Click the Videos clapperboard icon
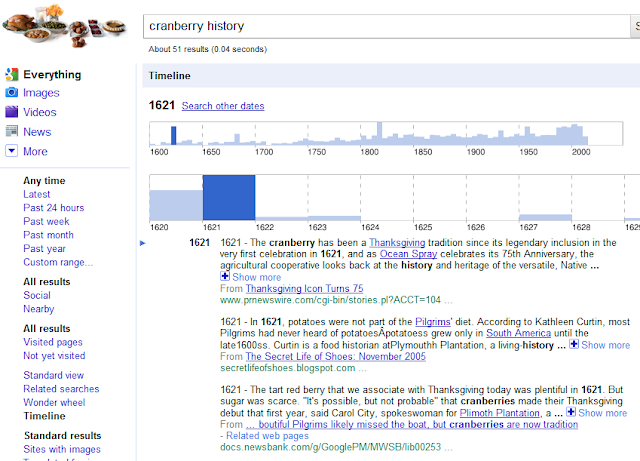640x461 pixels. [x=12, y=112]
